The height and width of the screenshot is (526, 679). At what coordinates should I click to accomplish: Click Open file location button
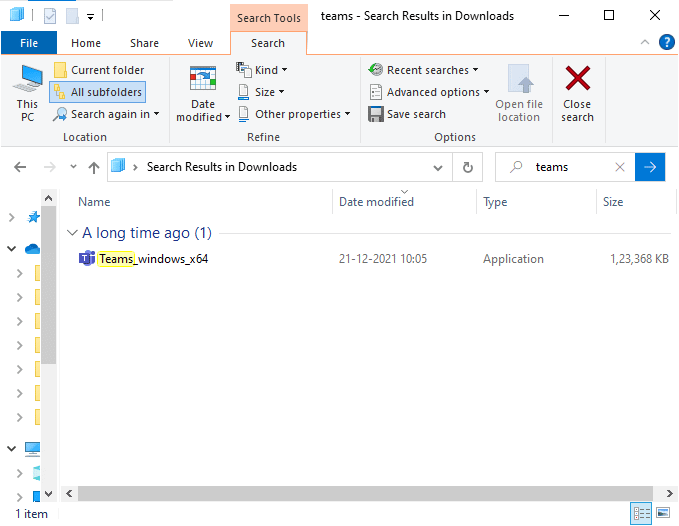click(x=519, y=94)
